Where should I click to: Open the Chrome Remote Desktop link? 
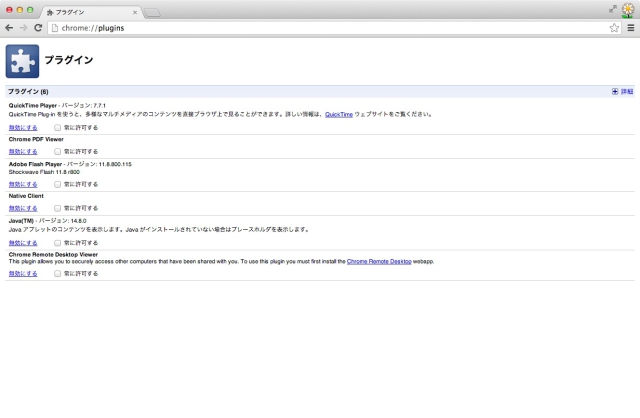(x=379, y=261)
